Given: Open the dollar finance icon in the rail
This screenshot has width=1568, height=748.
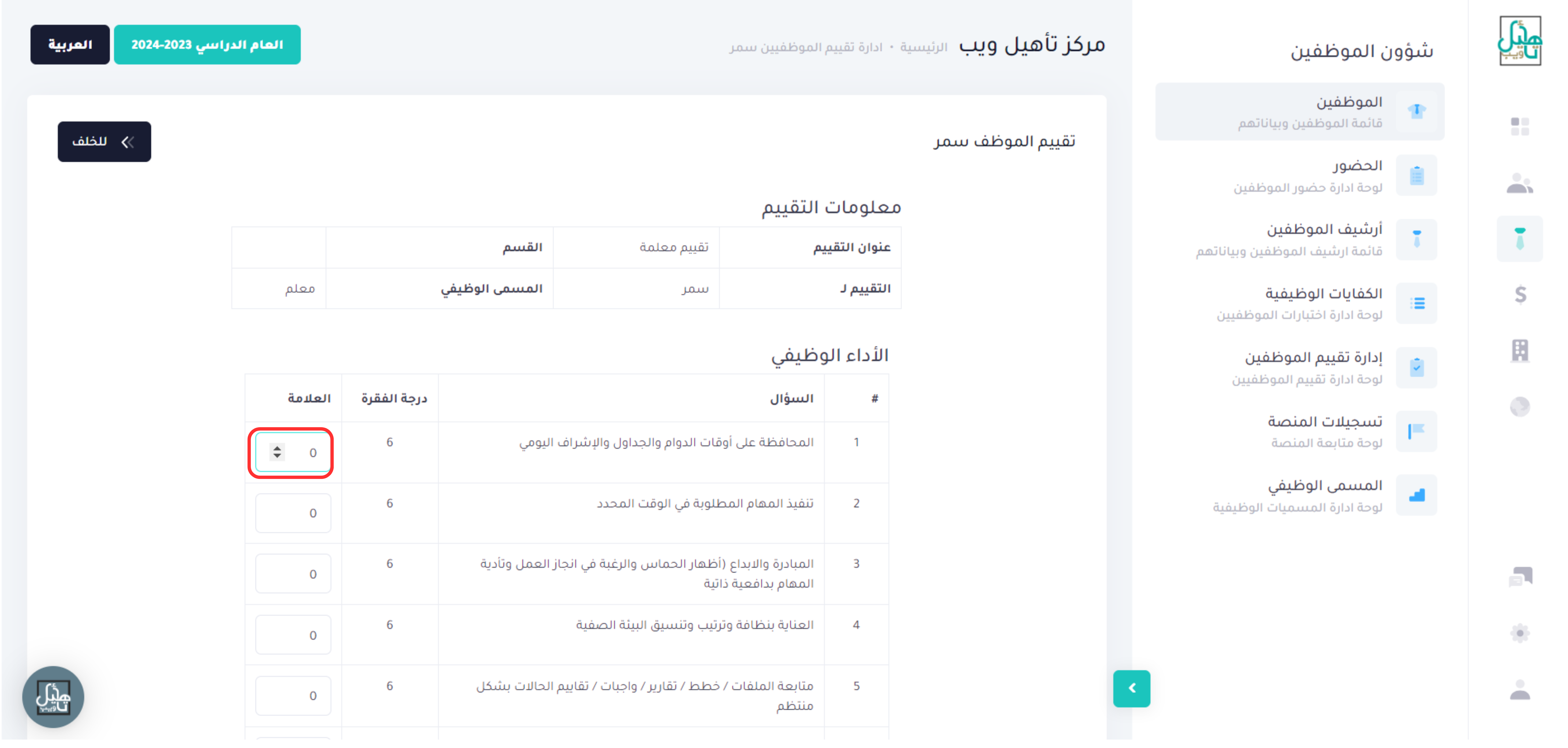Looking at the screenshot, I should click(1520, 295).
